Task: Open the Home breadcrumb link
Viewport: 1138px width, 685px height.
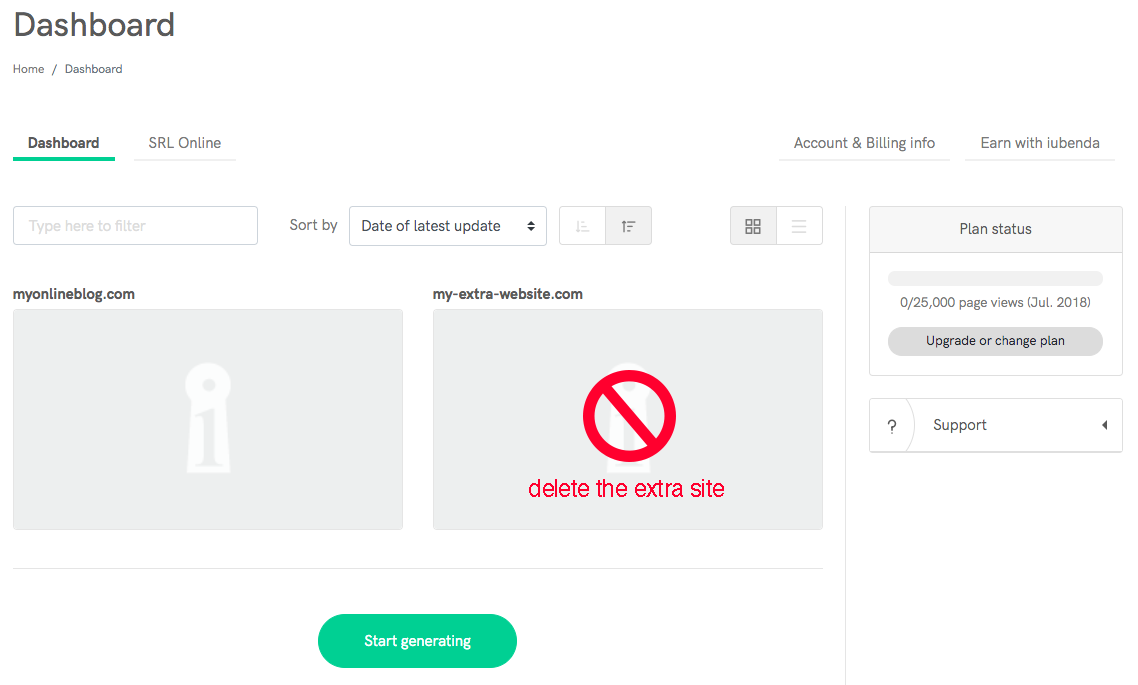Action: tap(28, 68)
